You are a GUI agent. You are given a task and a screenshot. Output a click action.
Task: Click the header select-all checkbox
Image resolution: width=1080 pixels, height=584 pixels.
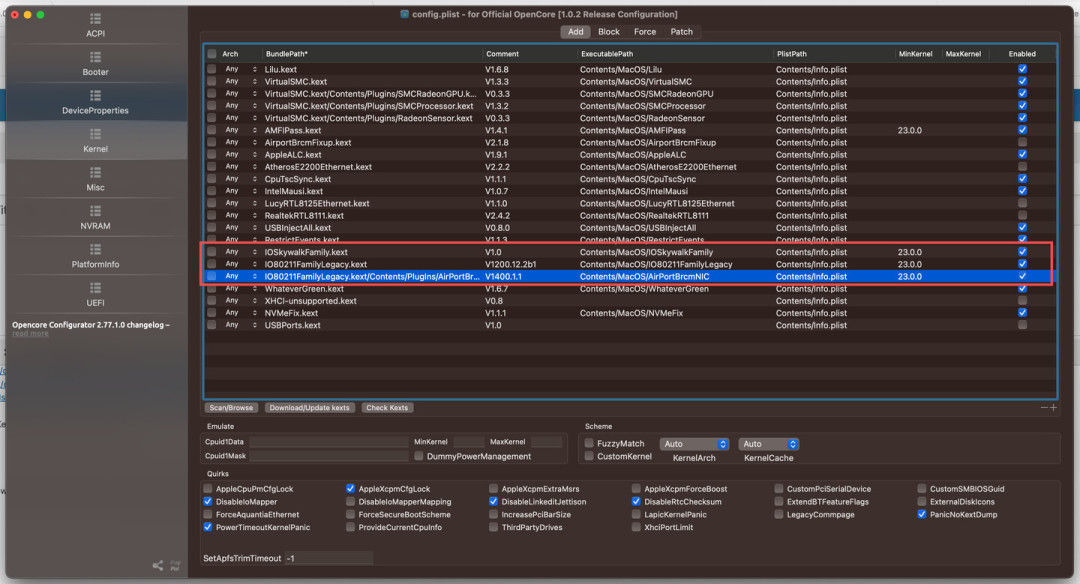[211, 54]
